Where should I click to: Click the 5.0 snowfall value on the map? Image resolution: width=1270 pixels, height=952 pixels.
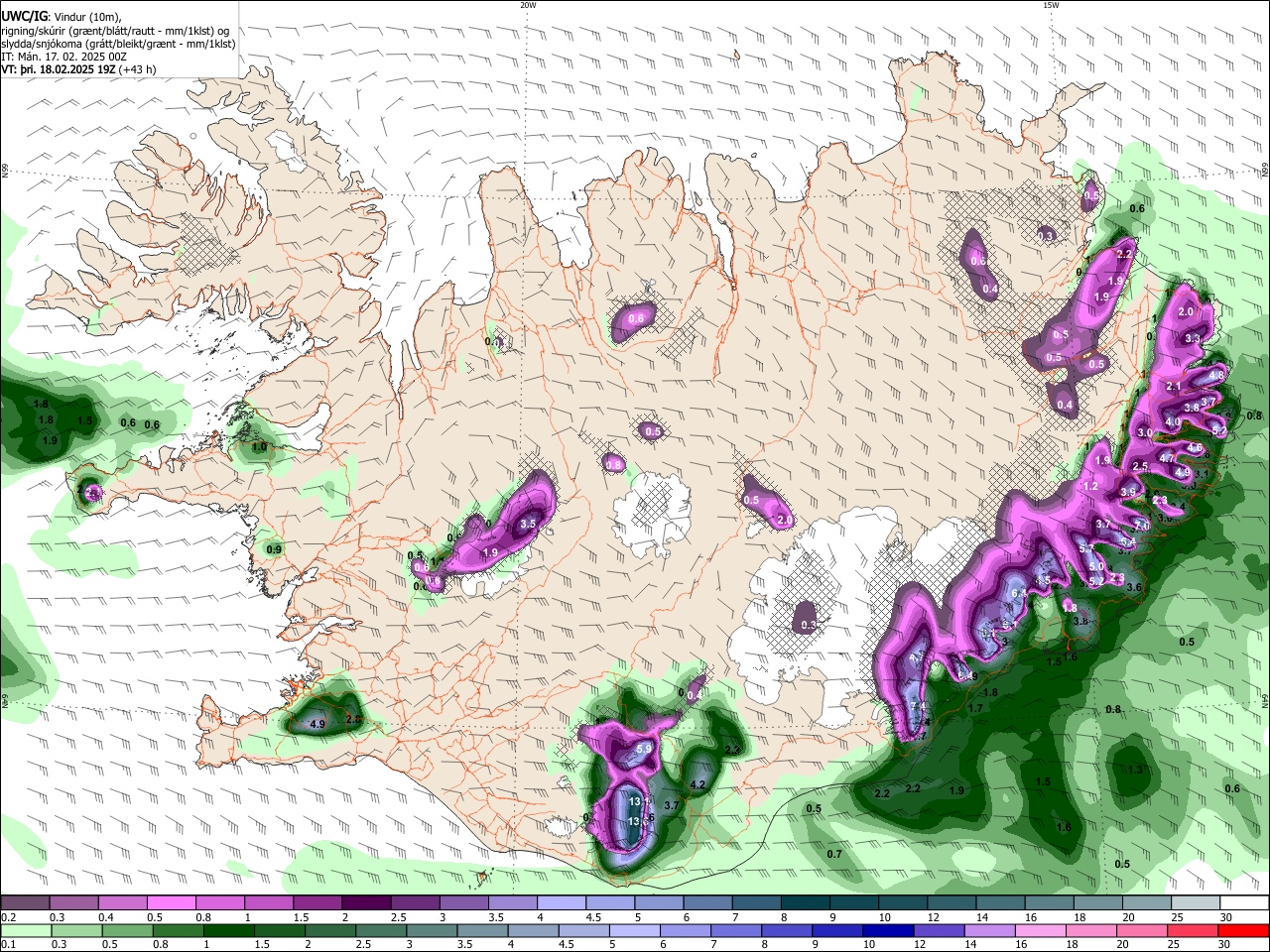(1096, 566)
